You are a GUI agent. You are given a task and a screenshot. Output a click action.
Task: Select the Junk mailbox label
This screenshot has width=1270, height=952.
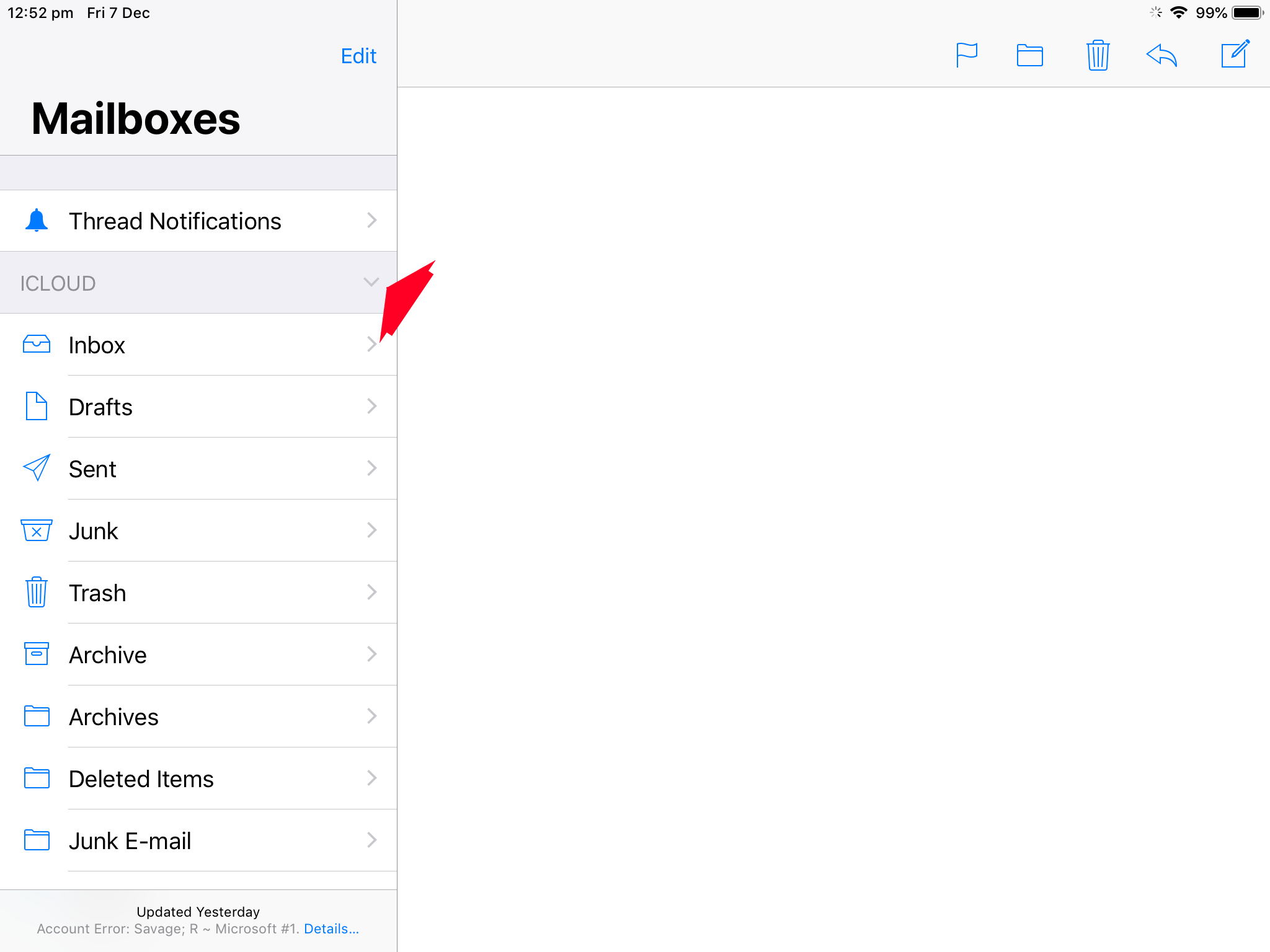point(93,531)
